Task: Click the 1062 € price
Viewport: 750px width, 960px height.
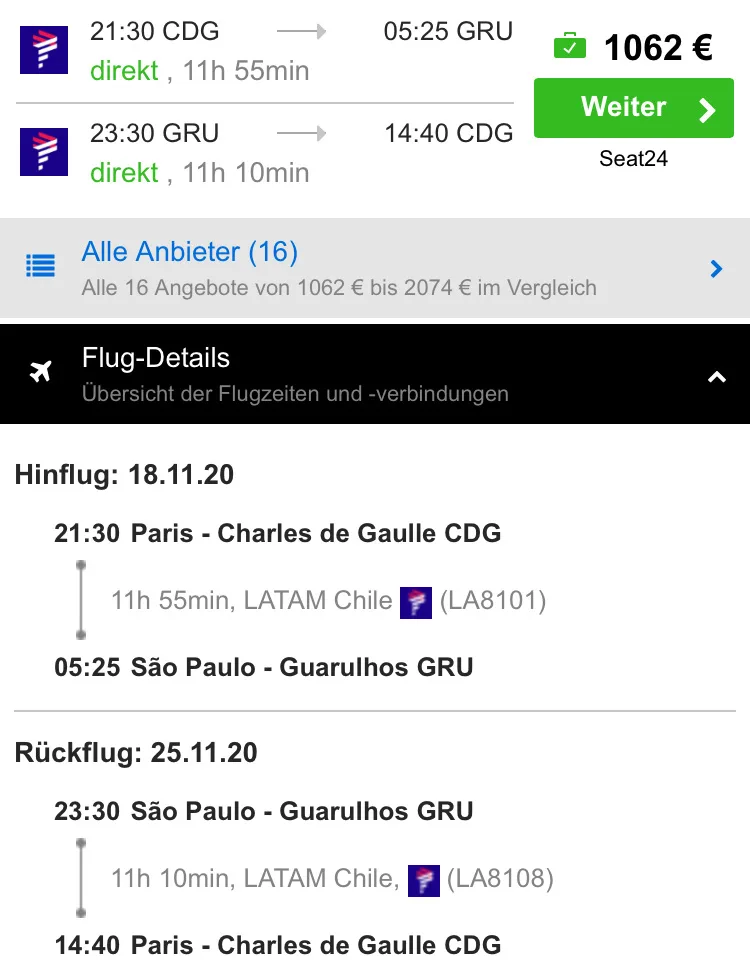Action: [657, 47]
